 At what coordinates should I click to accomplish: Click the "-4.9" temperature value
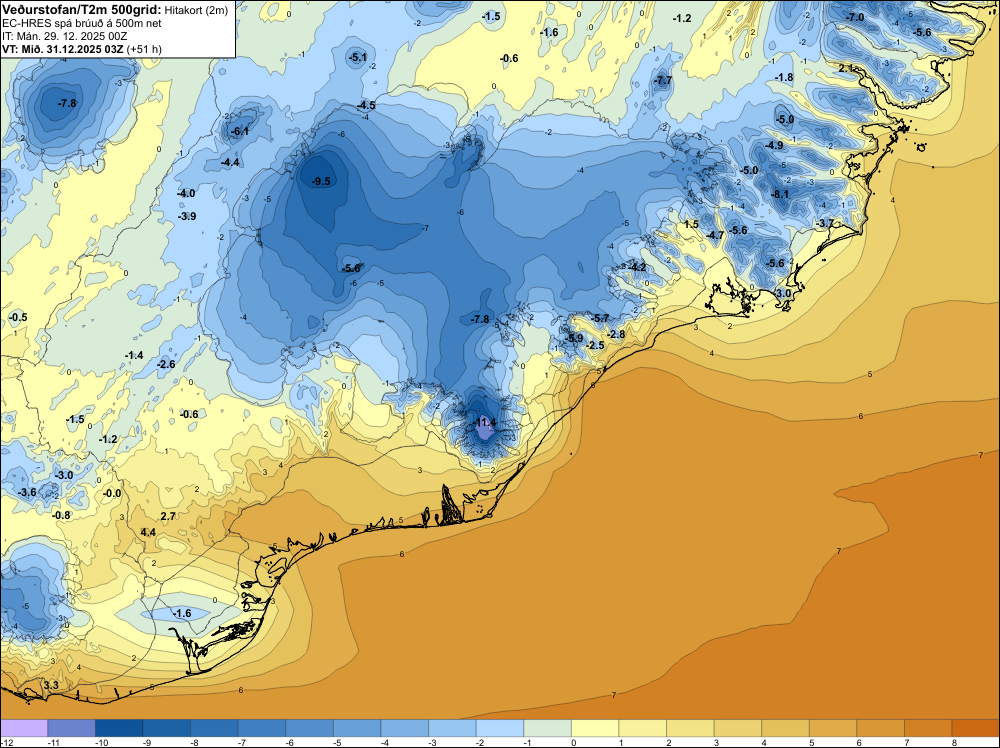pyautogui.click(x=774, y=145)
